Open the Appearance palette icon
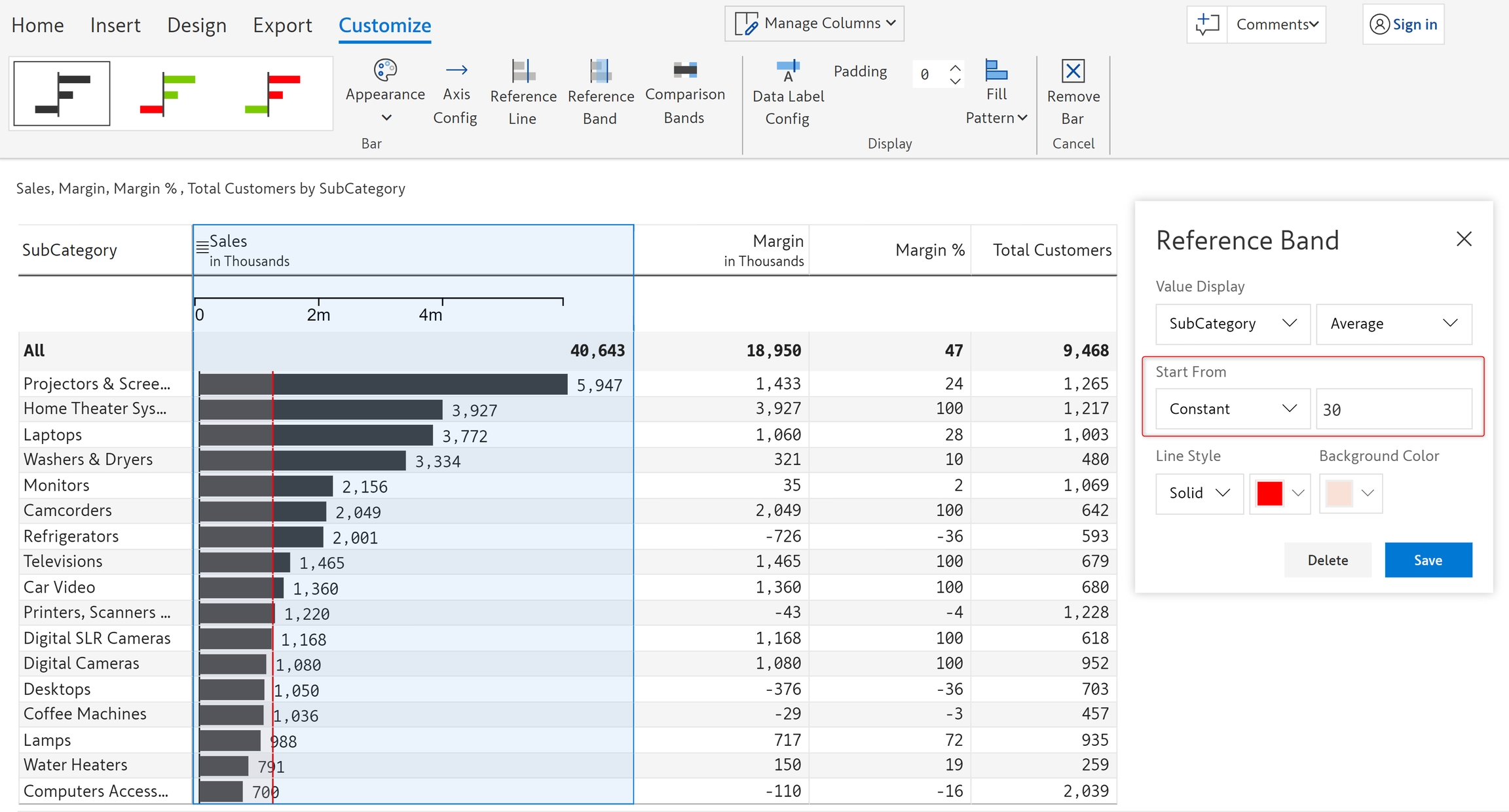This screenshot has height=812, width=1509. (x=385, y=70)
